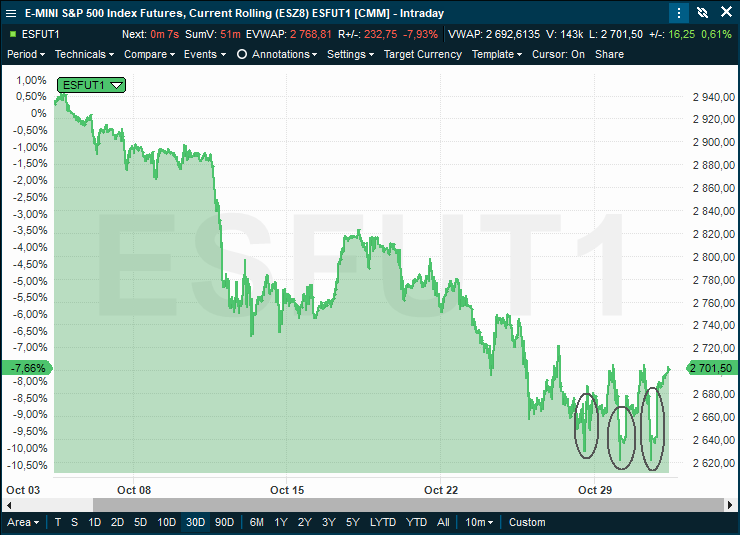Select the LYTD time range

(x=382, y=522)
